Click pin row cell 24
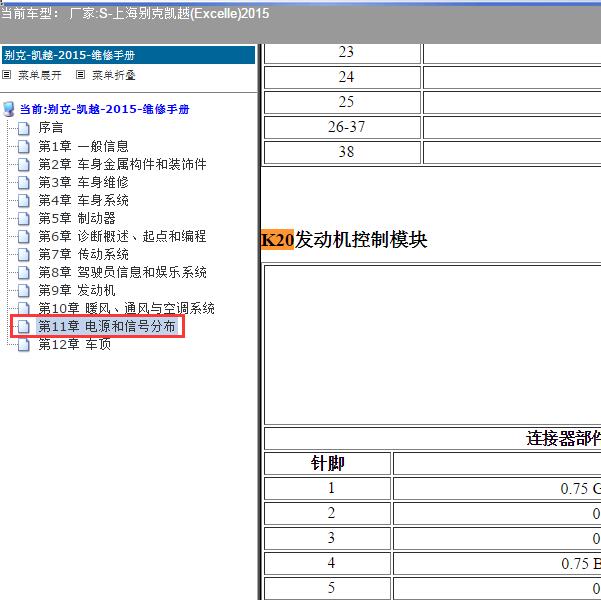Viewport: 601px width, 600px height. [343, 77]
